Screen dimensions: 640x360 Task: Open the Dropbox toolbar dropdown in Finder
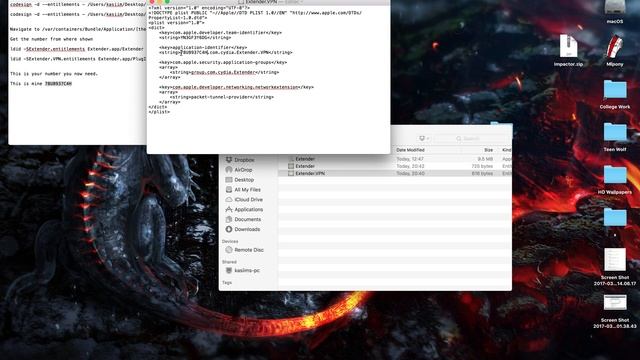(424, 138)
